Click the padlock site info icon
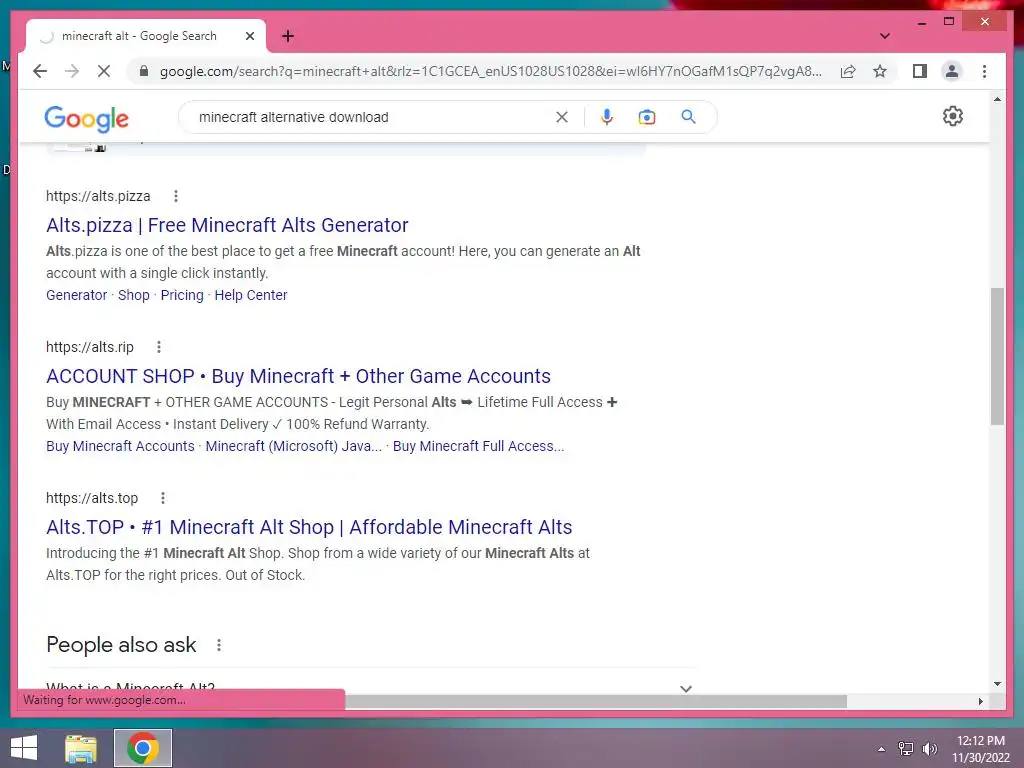 coord(144,71)
